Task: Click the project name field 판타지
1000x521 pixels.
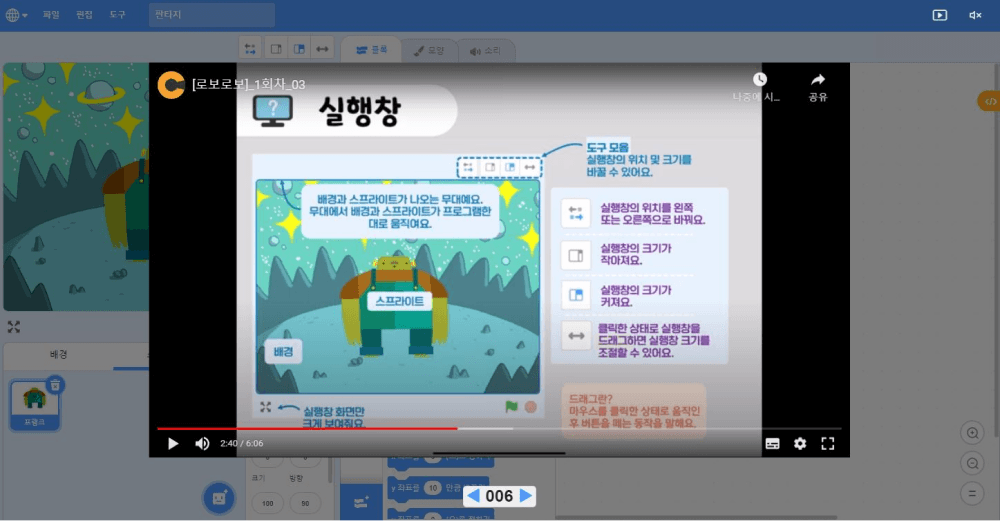Action: coord(212,15)
